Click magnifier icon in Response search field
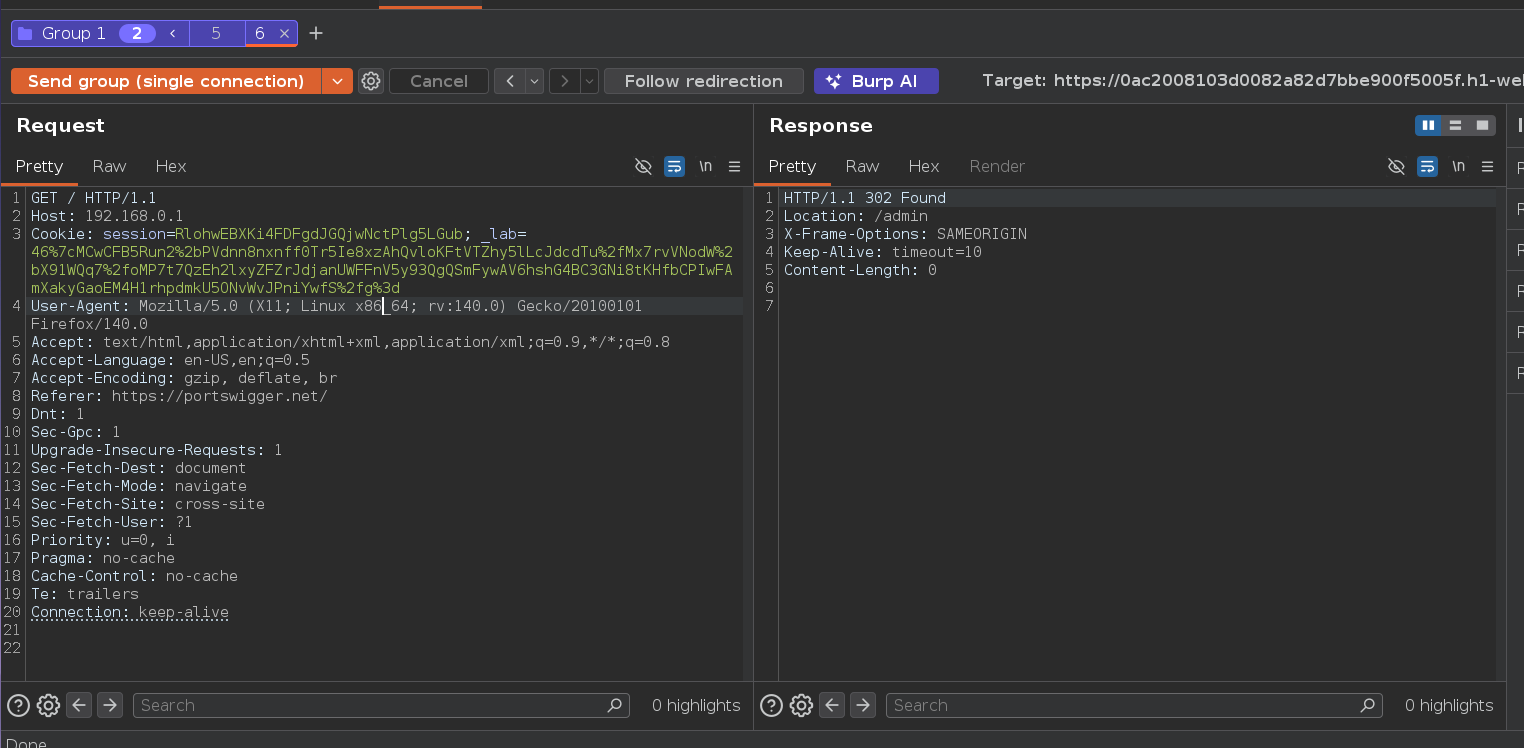This screenshot has width=1524, height=748. click(1368, 705)
